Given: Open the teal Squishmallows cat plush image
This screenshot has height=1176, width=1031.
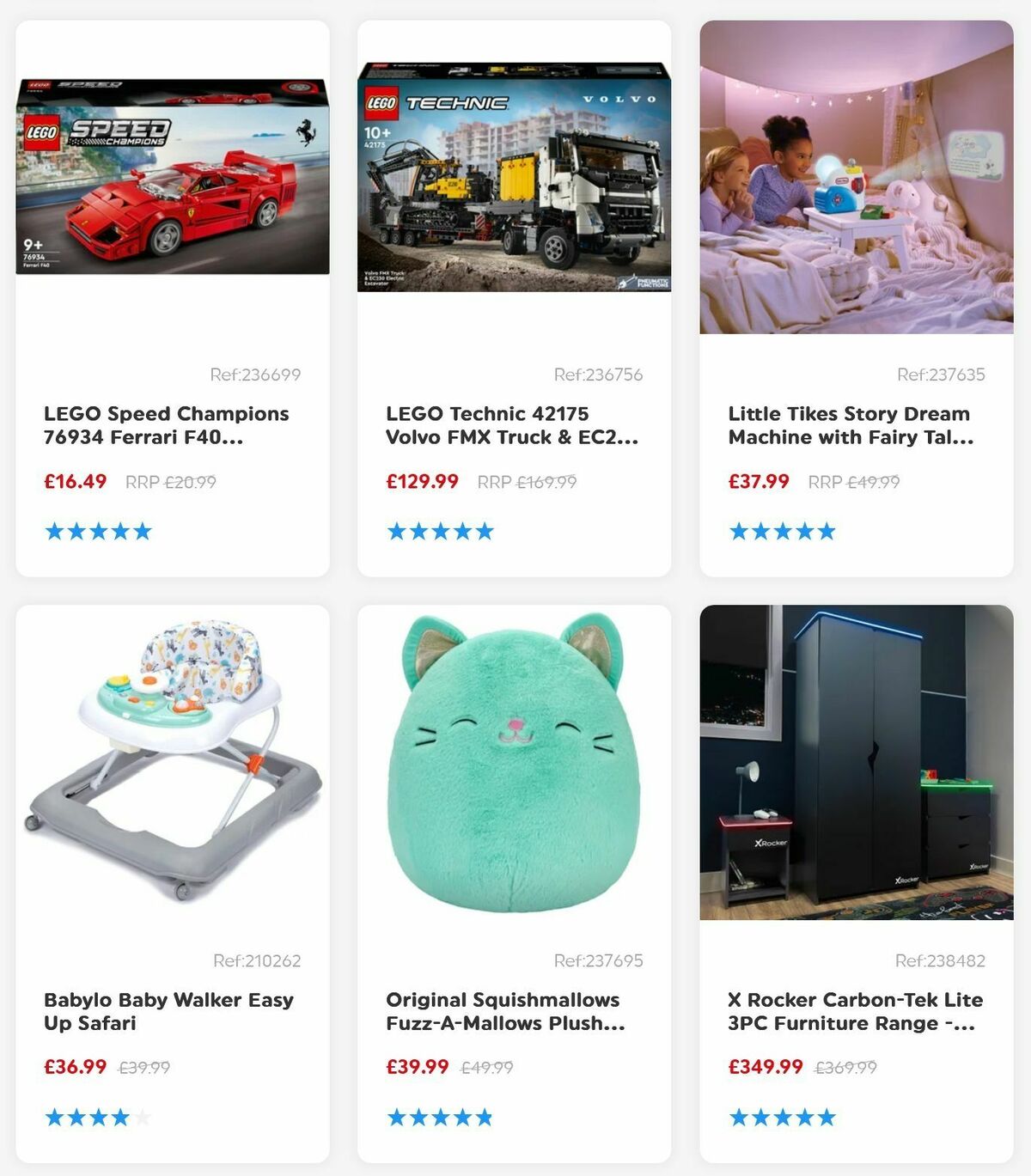Looking at the screenshot, I should 514,762.
